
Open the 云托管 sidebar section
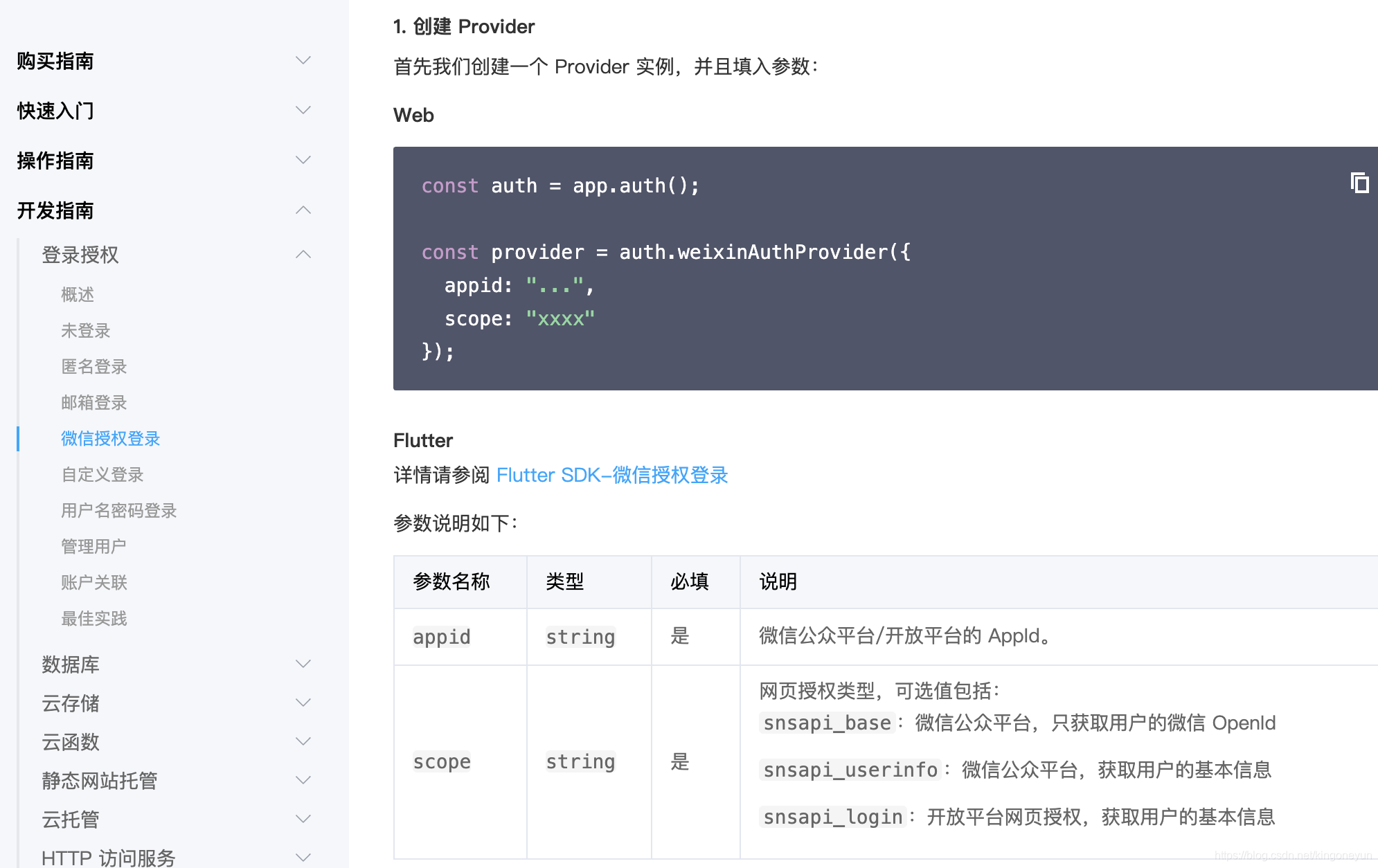71,820
